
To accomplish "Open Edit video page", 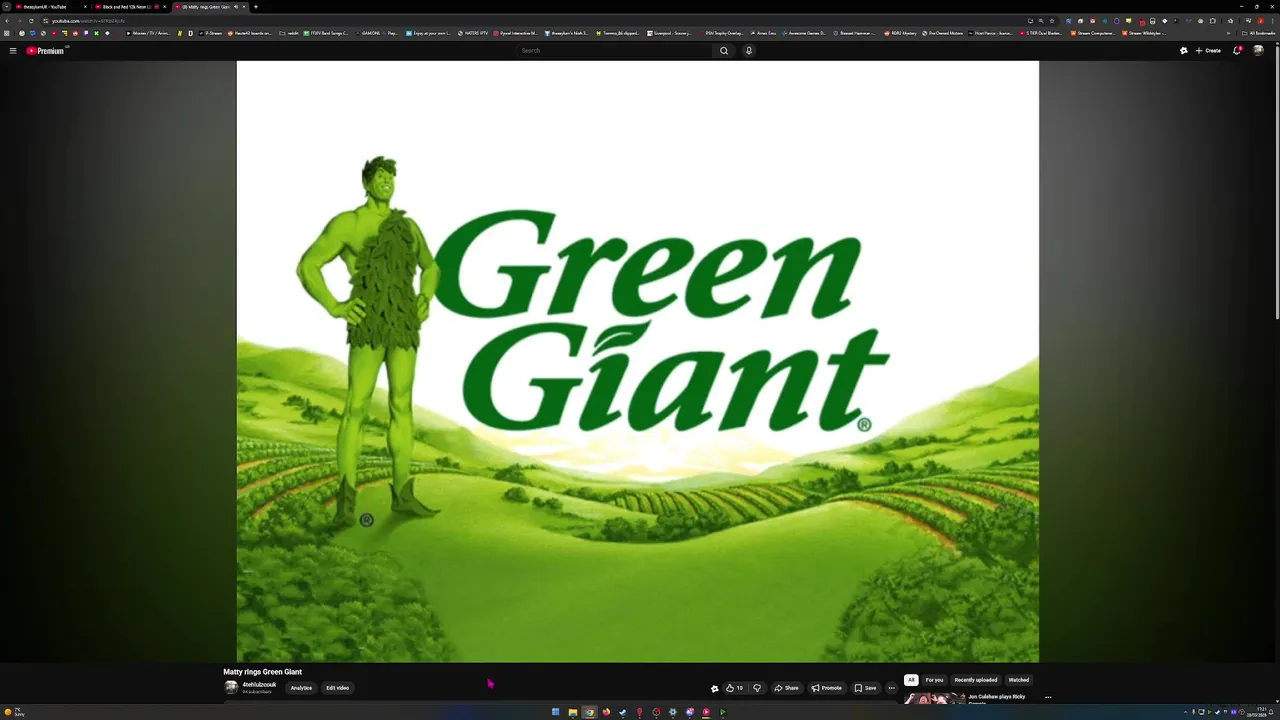I will [x=337, y=688].
